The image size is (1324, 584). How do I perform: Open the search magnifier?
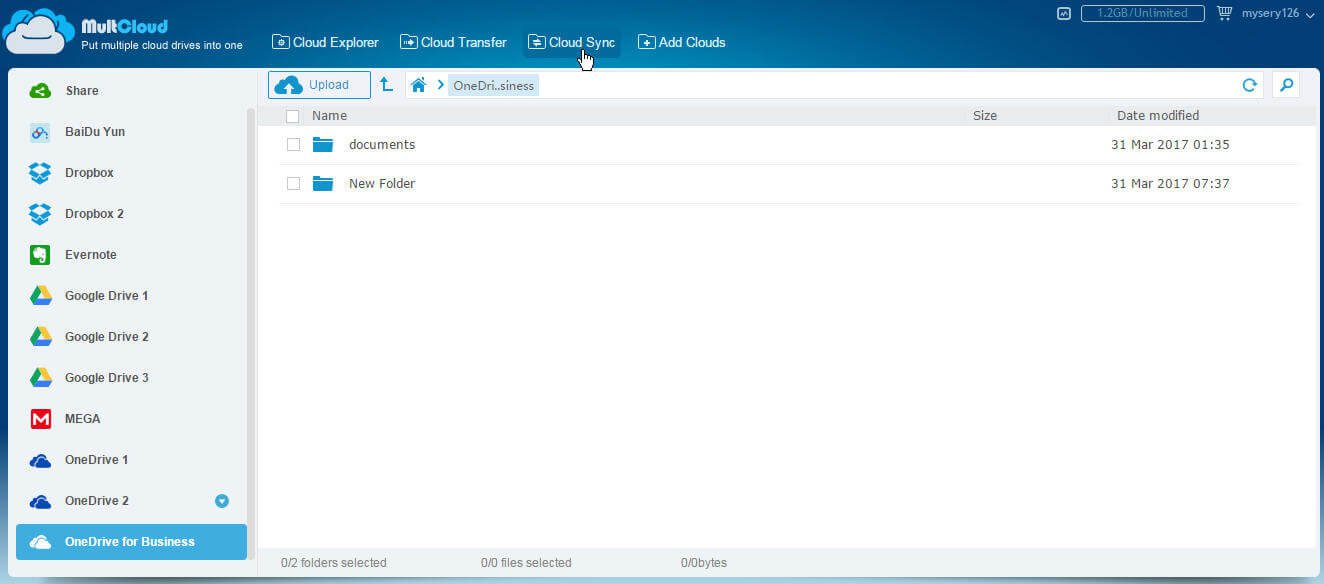pos(1287,85)
